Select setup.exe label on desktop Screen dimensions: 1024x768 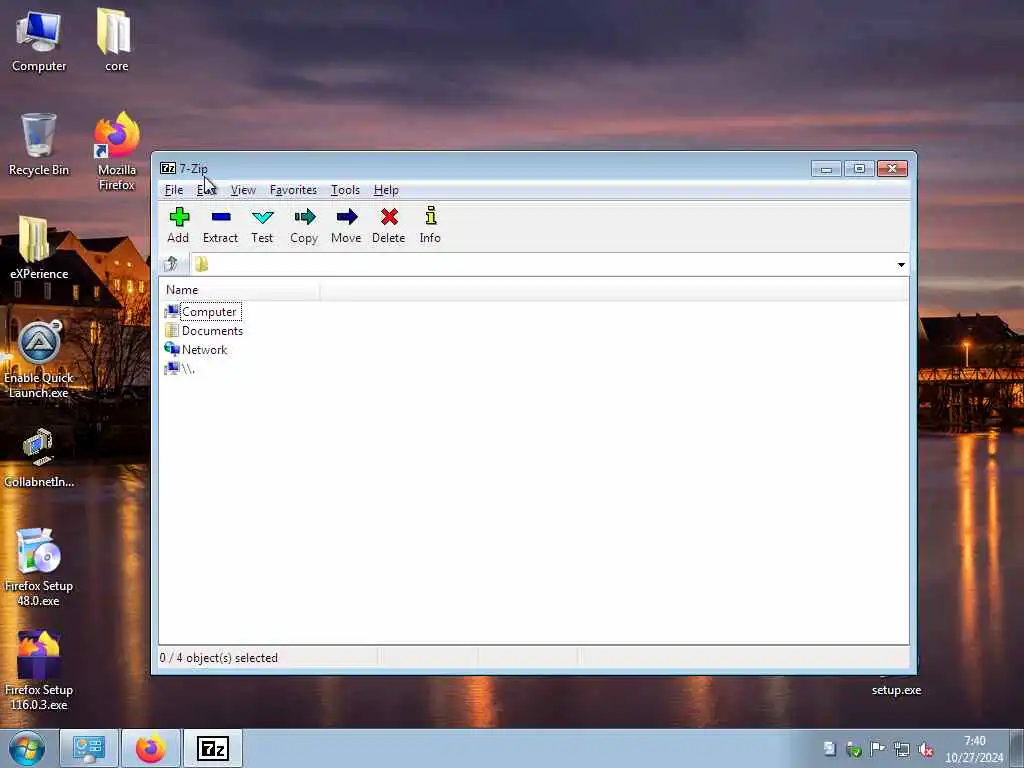click(896, 690)
